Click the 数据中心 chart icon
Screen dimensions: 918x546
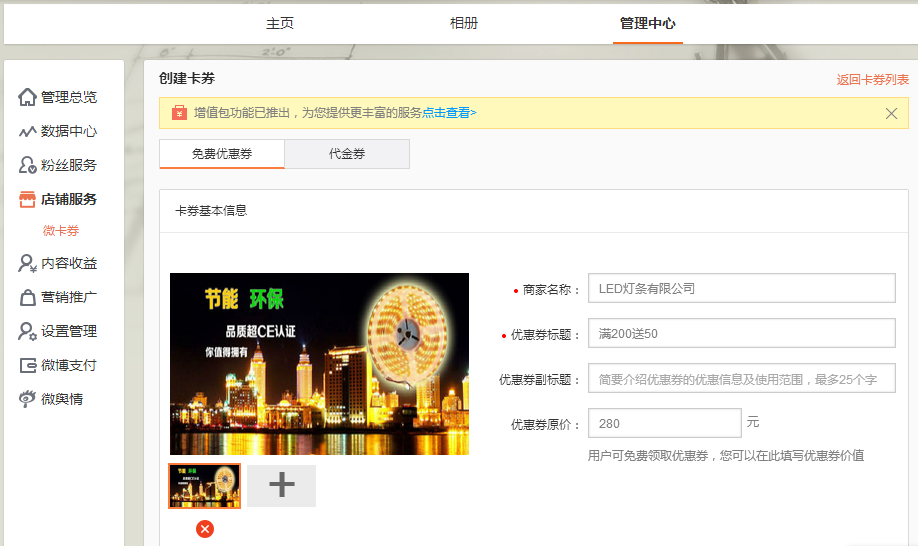(28, 132)
